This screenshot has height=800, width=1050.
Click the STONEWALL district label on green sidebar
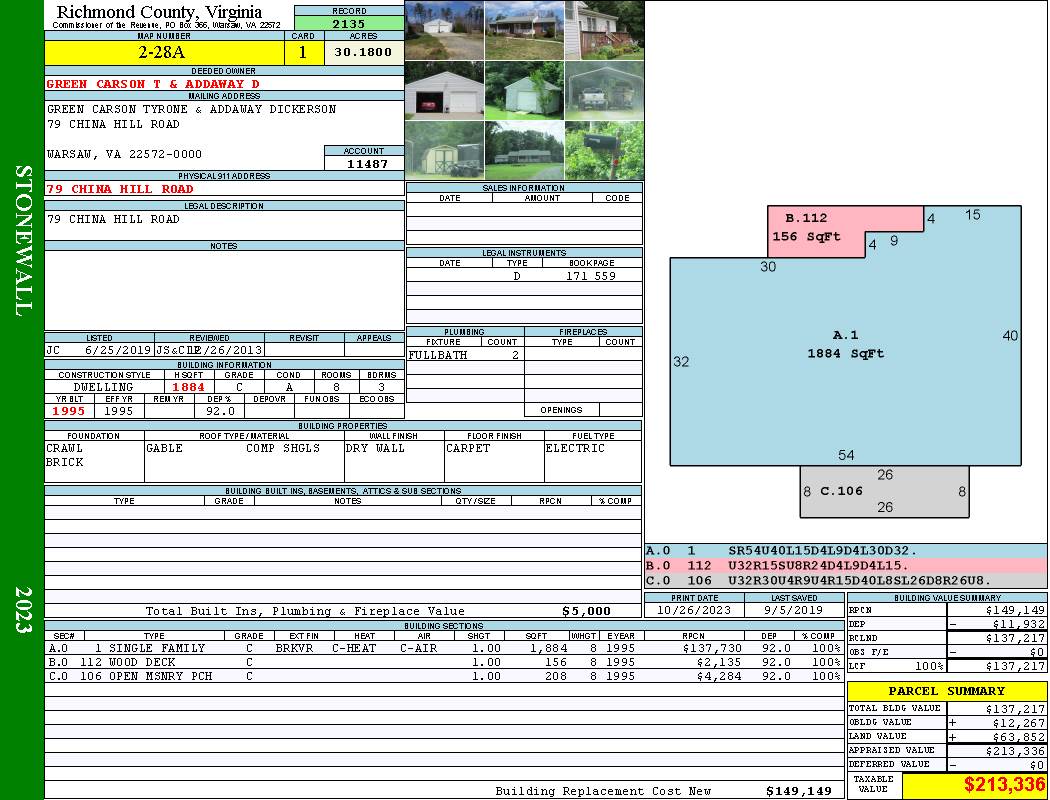23,241
